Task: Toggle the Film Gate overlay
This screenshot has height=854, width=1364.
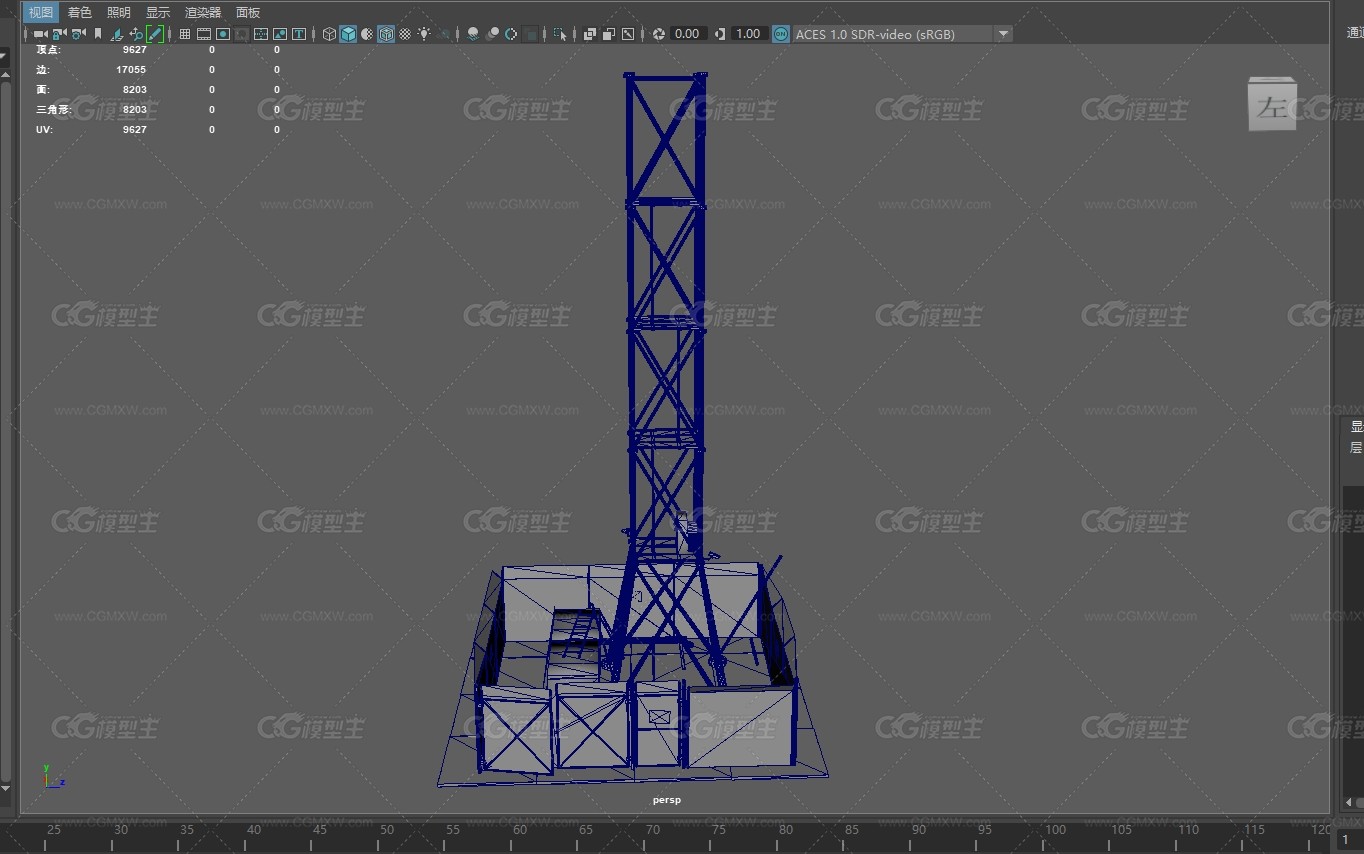Action: coord(204,34)
